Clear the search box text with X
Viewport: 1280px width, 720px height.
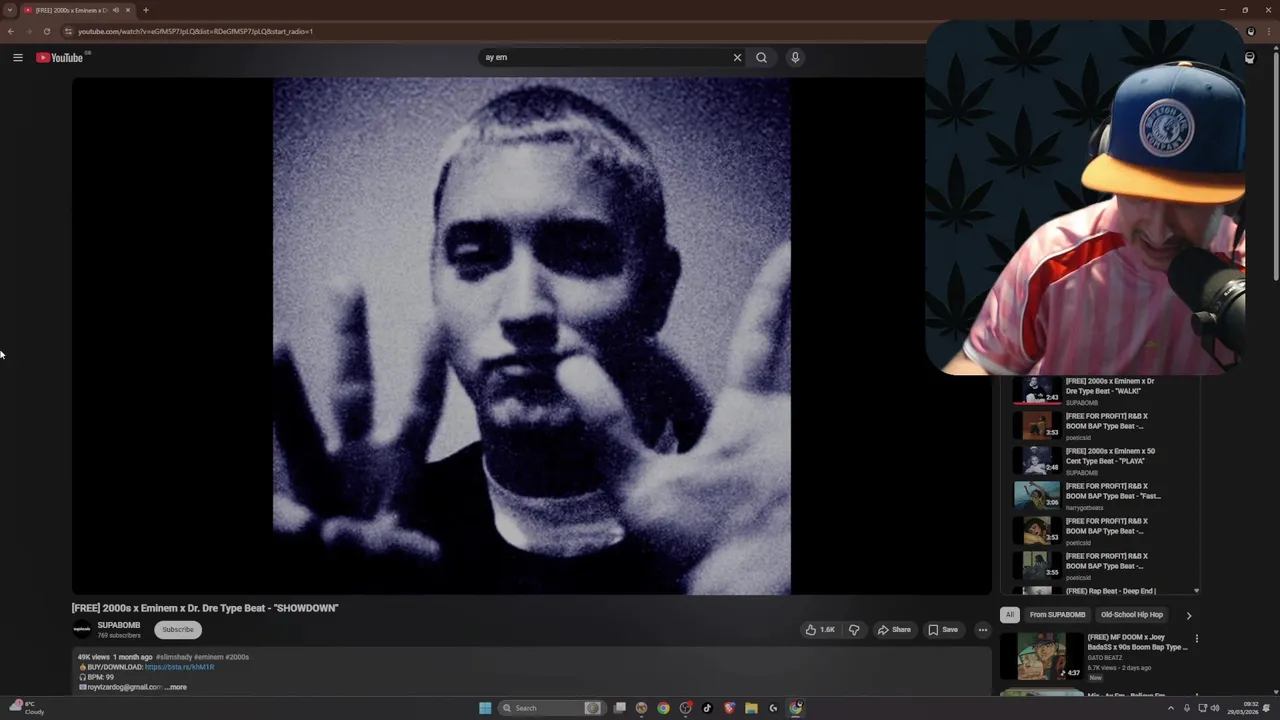737,57
